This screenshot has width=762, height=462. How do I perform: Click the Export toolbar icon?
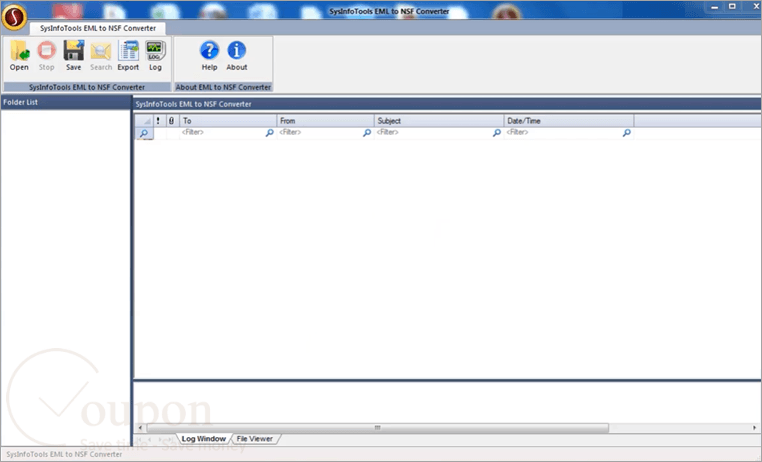click(x=128, y=56)
